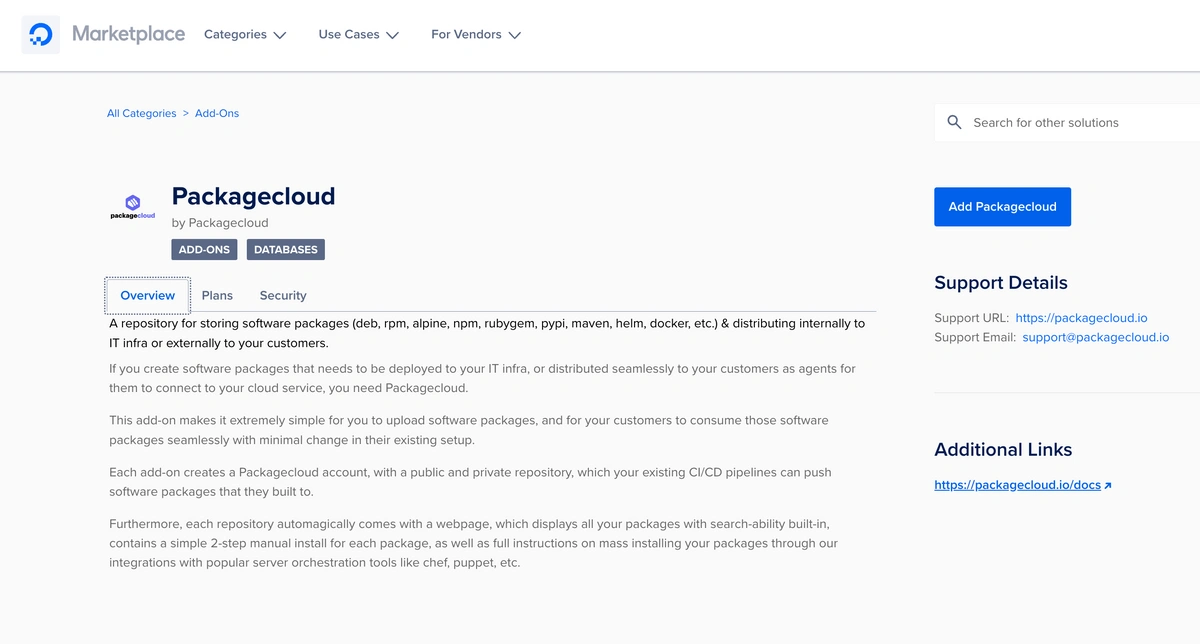This screenshot has height=644, width=1200.
Task: Click the search magnifier icon
Action: [x=954, y=122]
